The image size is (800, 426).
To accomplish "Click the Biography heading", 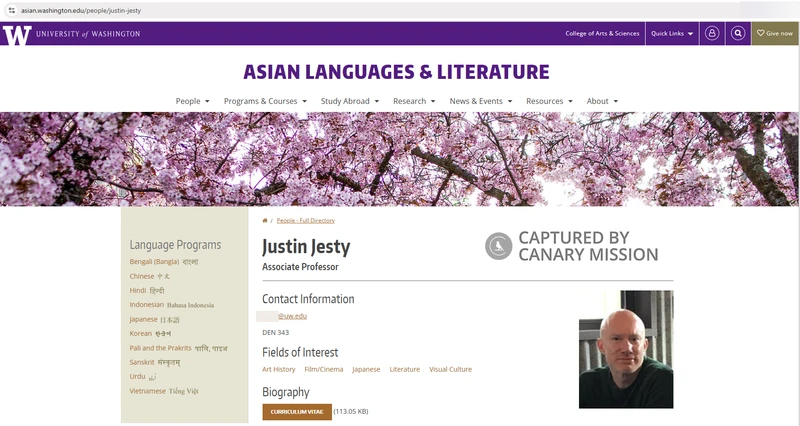I will tap(286, 392).
